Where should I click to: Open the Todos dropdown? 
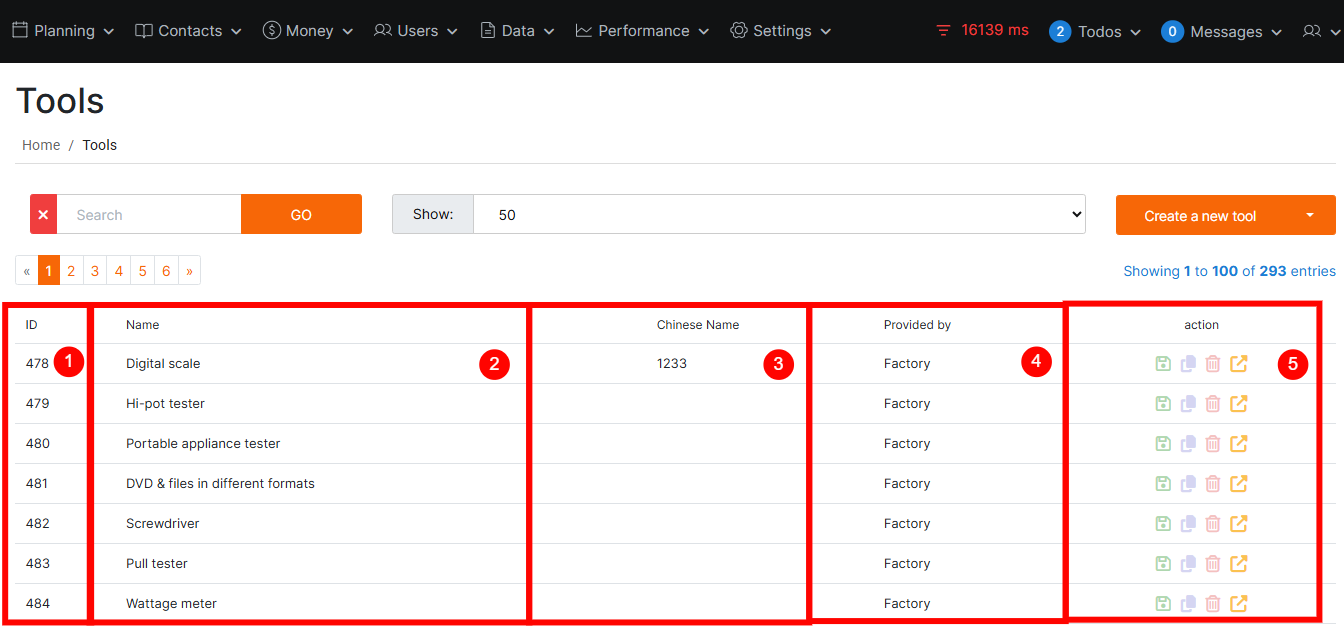[x=1096, y=32]
